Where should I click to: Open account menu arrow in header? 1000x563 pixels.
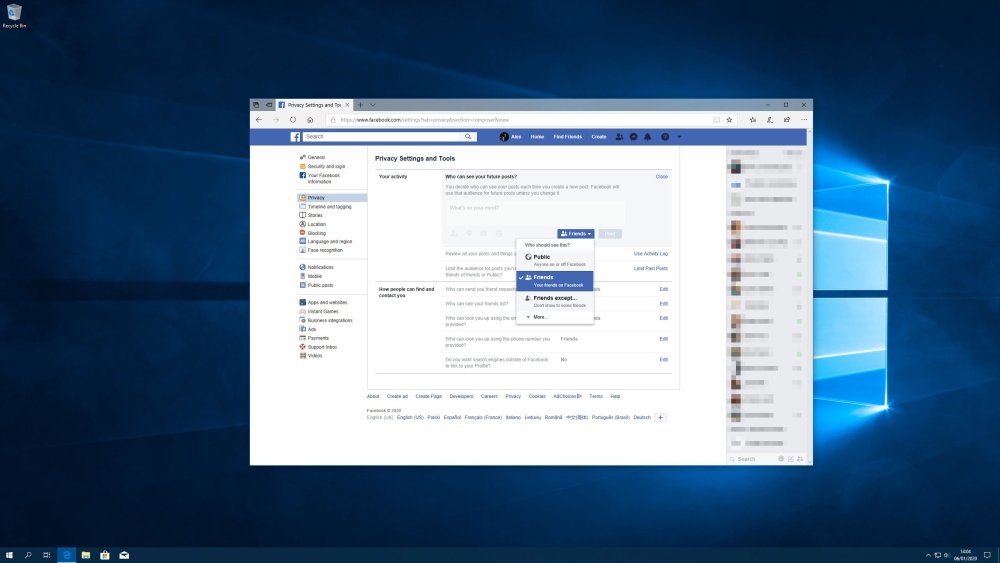679,136
